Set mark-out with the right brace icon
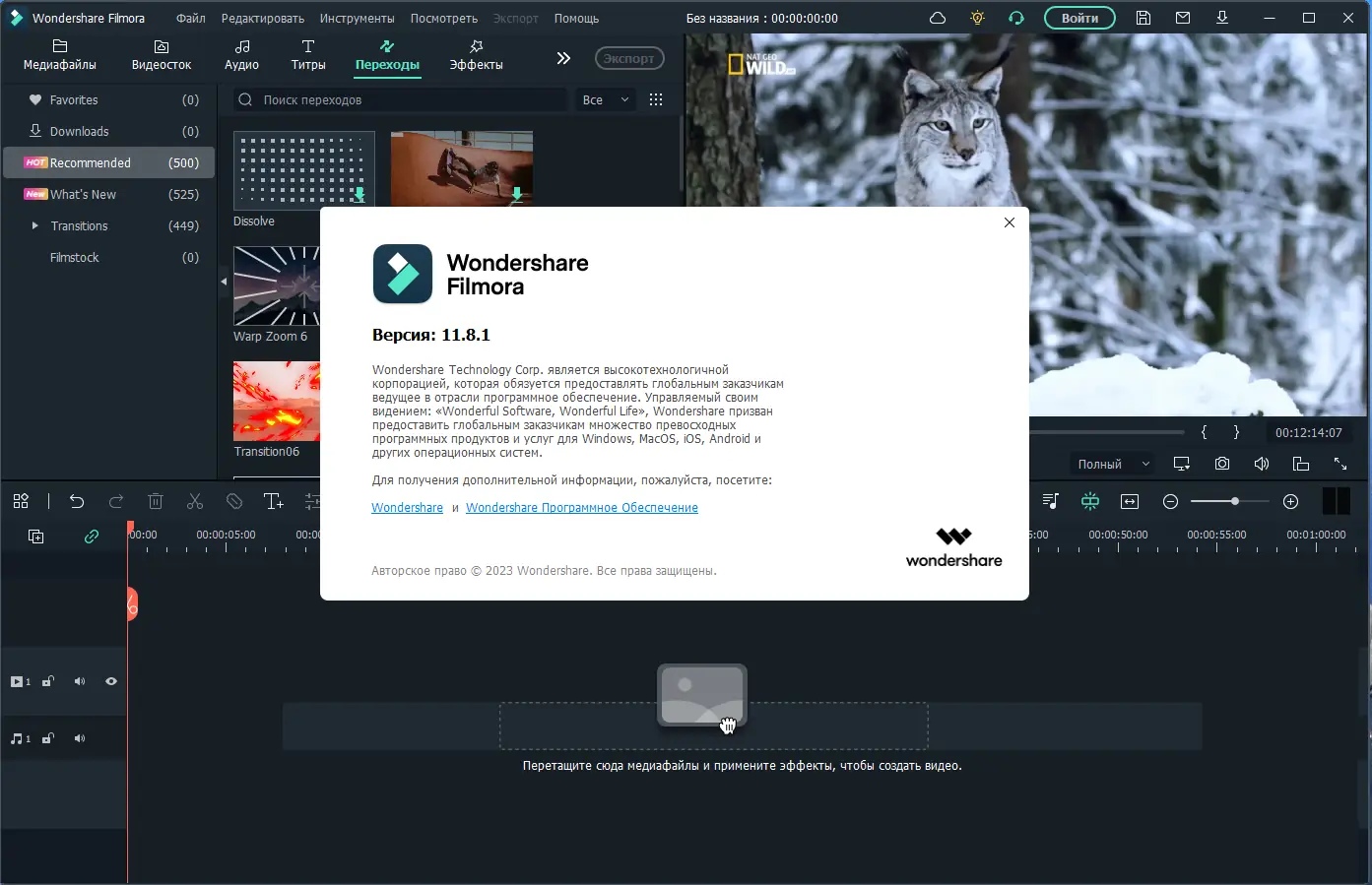This screenshot has height=885, width=1372. pos(1236,432)
